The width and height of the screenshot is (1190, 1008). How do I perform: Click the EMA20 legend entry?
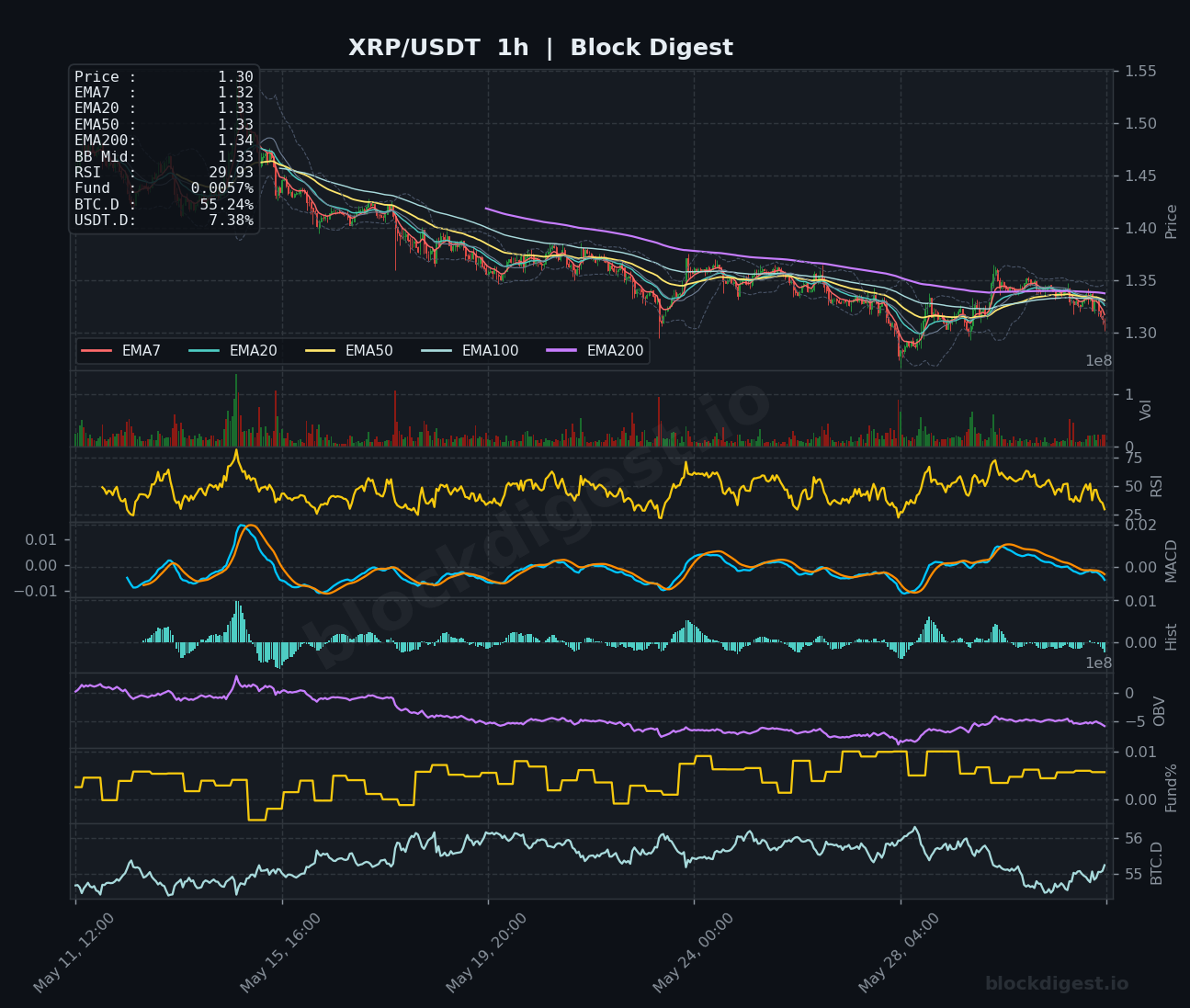point(232,351)
